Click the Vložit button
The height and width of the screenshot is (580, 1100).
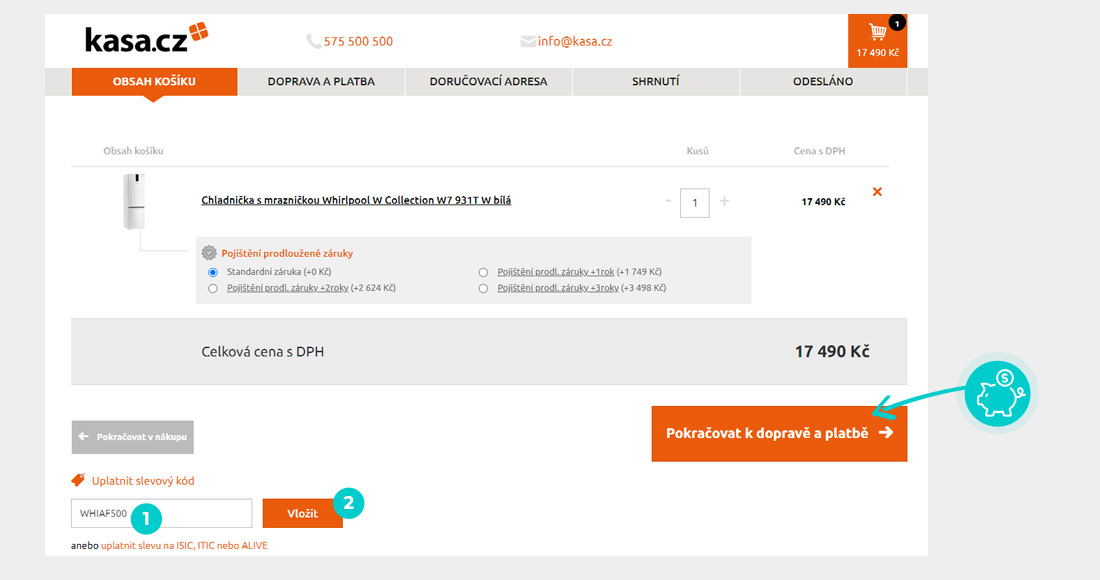[302, 513]
